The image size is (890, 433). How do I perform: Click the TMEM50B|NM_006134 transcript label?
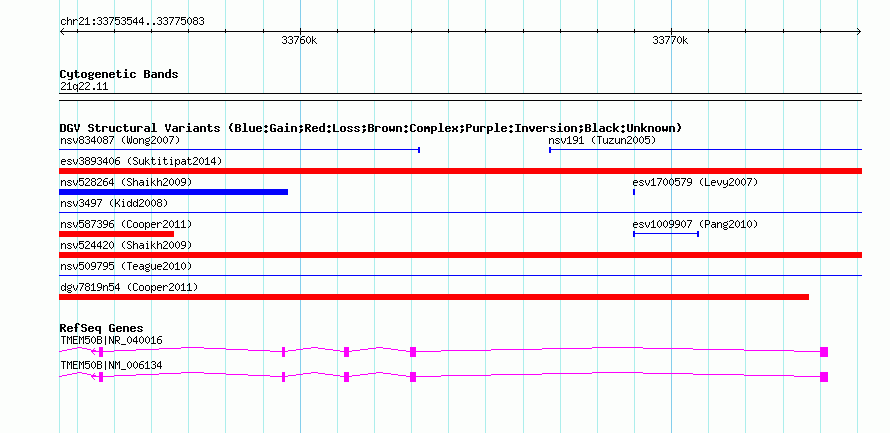click(111, 365)
